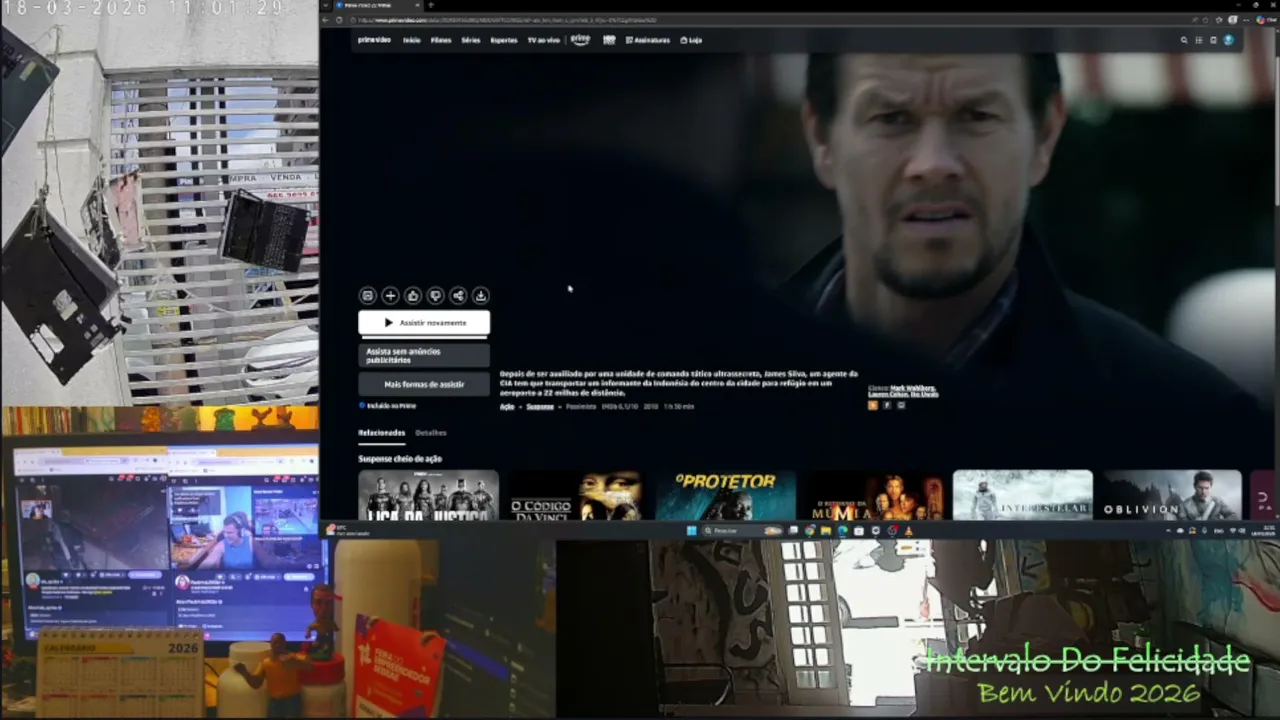Click the email share icon below cast
This screenshot has height=720, width=1280.
(x=900, y=405)
